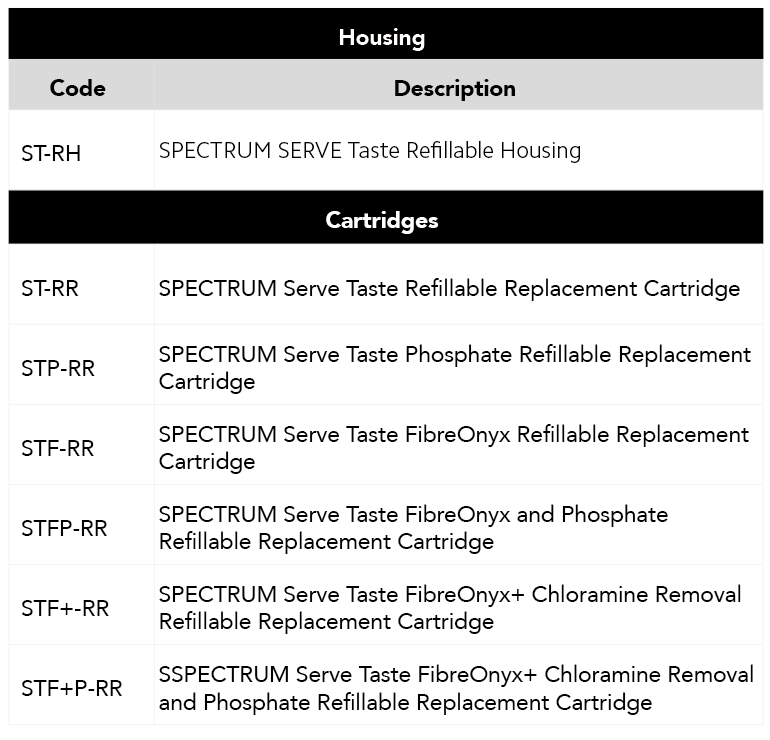The height and width of the screenshot is (740, 770).
Task: Click the word SERVE in housing row
Action: [311, 151]
